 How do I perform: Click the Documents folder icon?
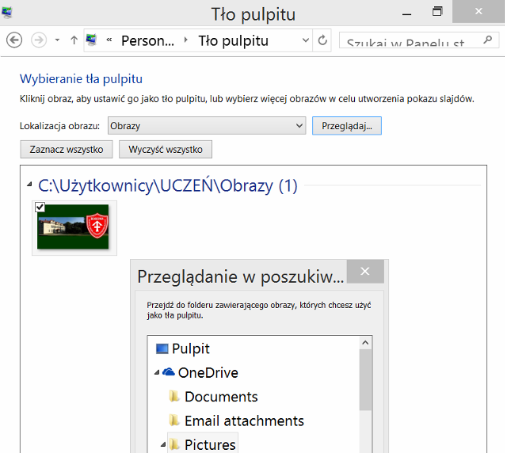point(174,396)
